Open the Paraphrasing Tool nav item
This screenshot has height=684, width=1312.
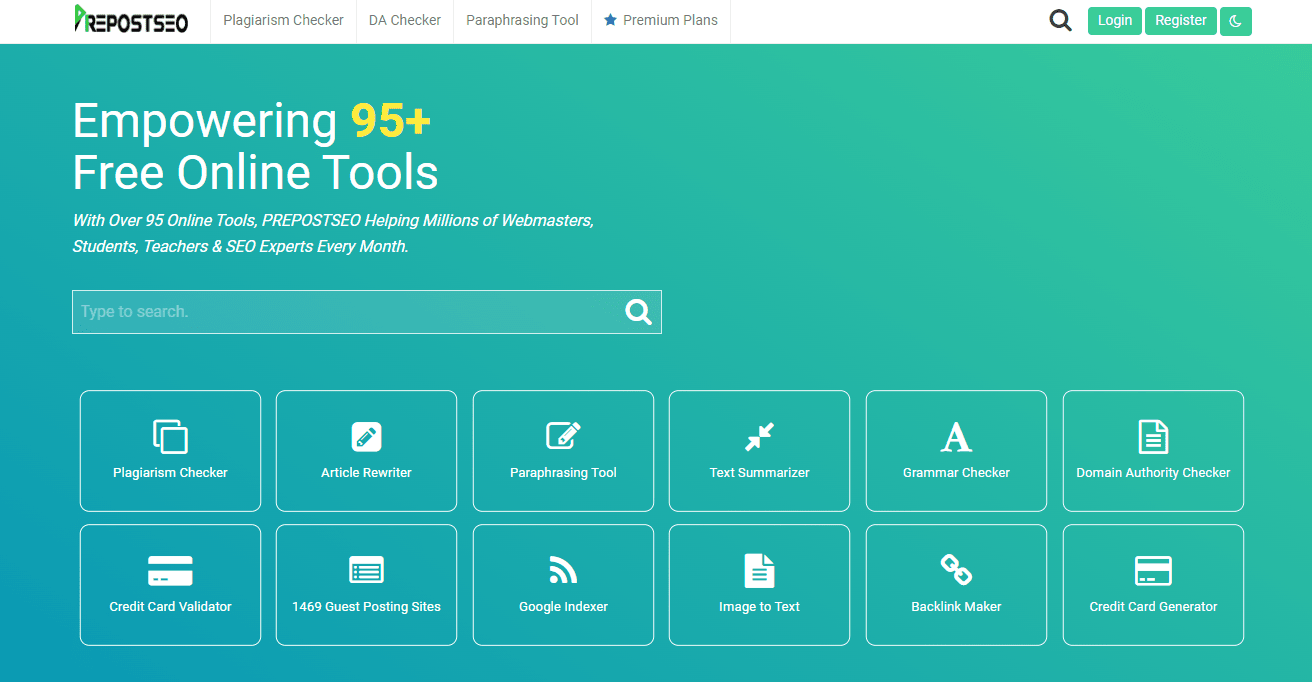[522, 20]
